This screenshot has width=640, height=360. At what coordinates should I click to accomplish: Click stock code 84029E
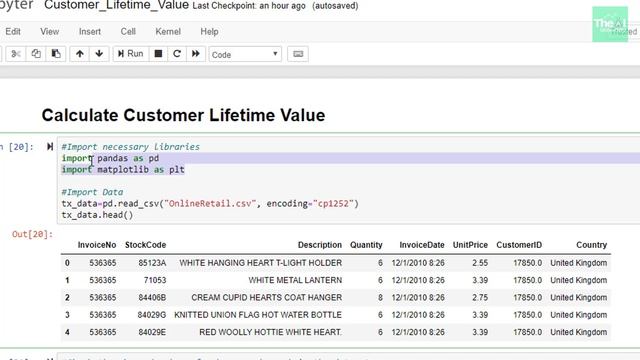coord(152,332)
